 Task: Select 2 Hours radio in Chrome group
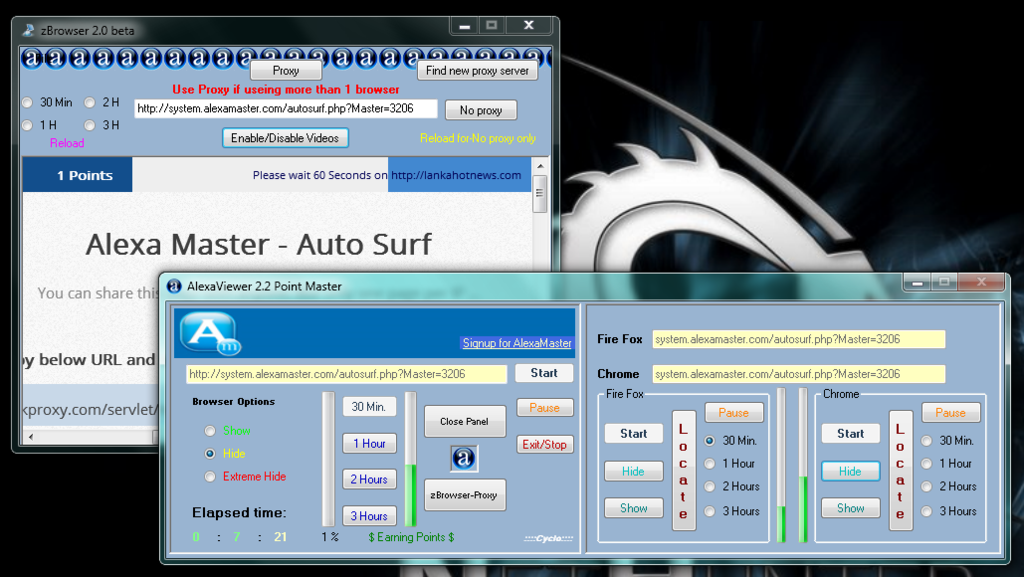click(927, 486)
